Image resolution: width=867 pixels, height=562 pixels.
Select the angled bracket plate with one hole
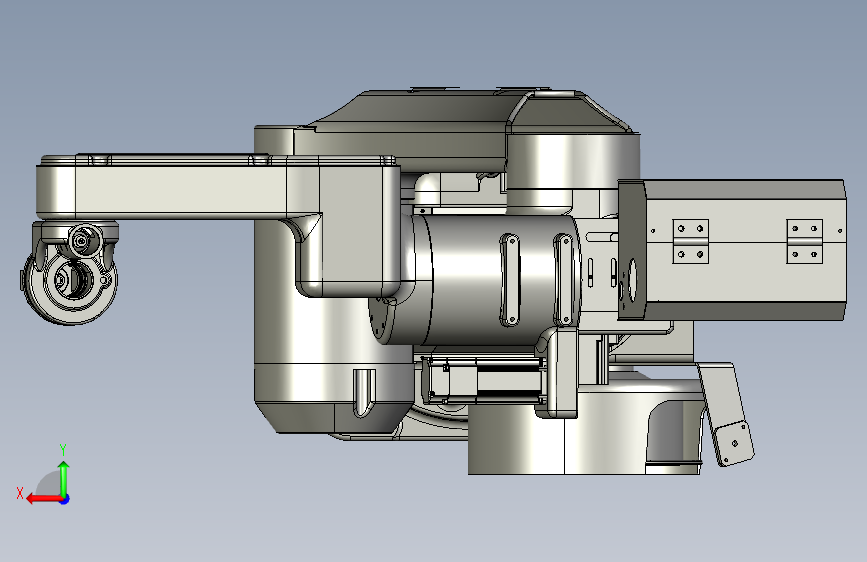pos(733,443)
